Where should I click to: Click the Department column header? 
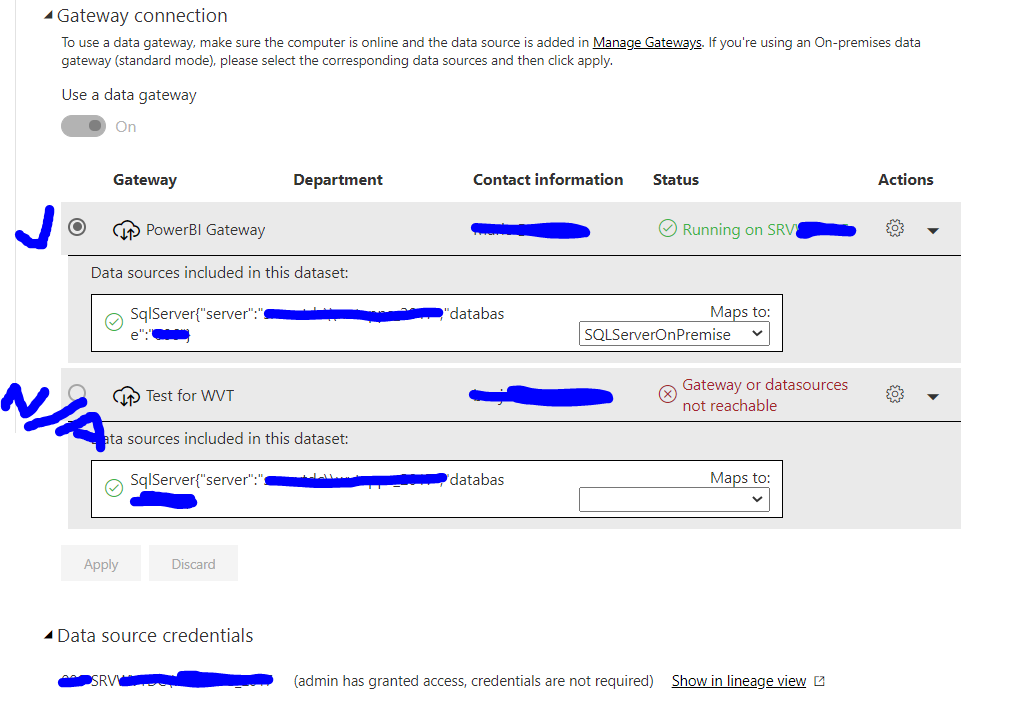pyautogui.click(x=338, y=180)
